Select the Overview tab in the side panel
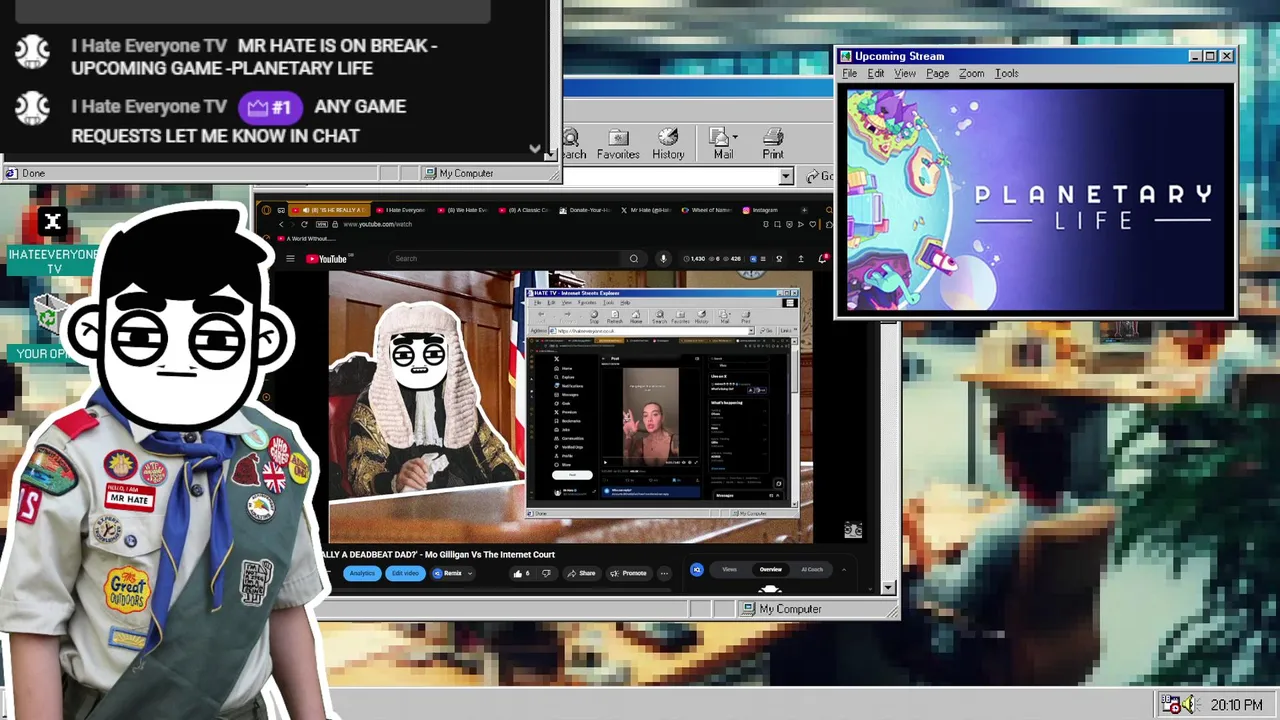 pos(770,570)
